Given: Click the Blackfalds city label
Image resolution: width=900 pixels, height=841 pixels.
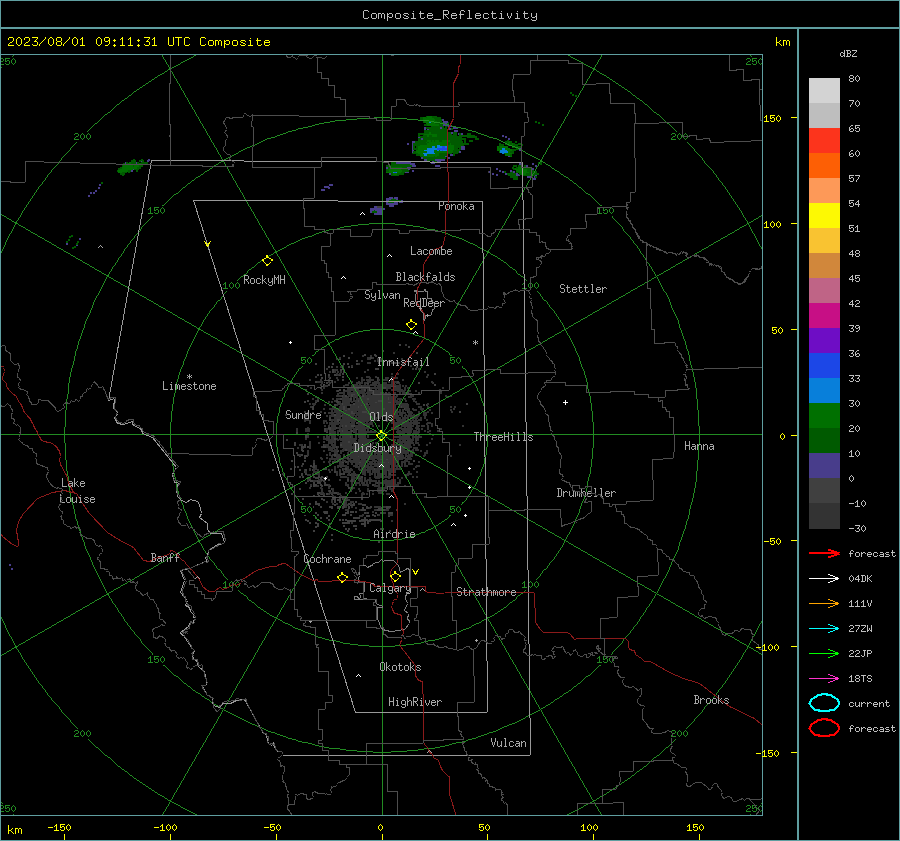Looking at the screenshot, I should point(425,277).
